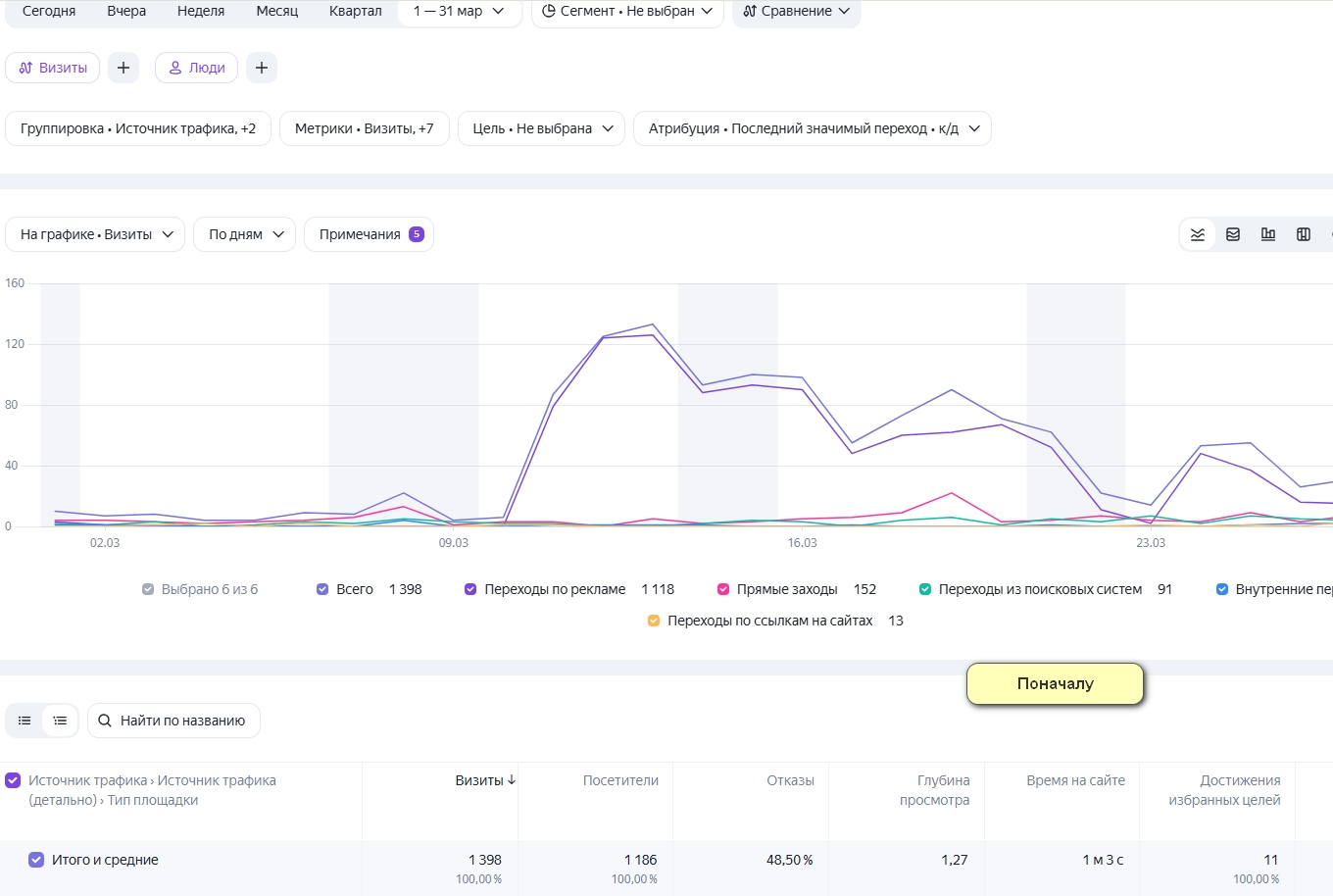Switch chart to line graph view
This screenshot has height=896, width=1333.
1198,234
